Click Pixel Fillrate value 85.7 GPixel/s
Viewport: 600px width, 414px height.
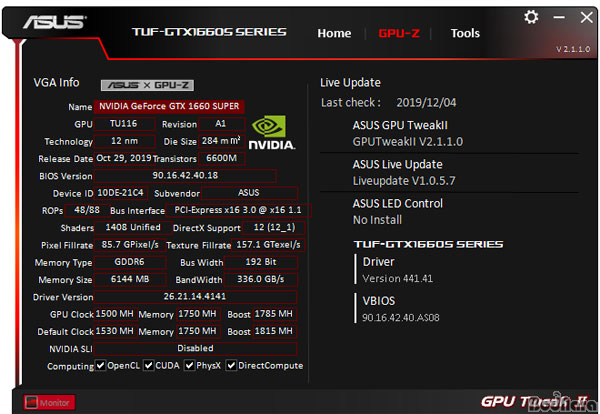click(130, 245)
